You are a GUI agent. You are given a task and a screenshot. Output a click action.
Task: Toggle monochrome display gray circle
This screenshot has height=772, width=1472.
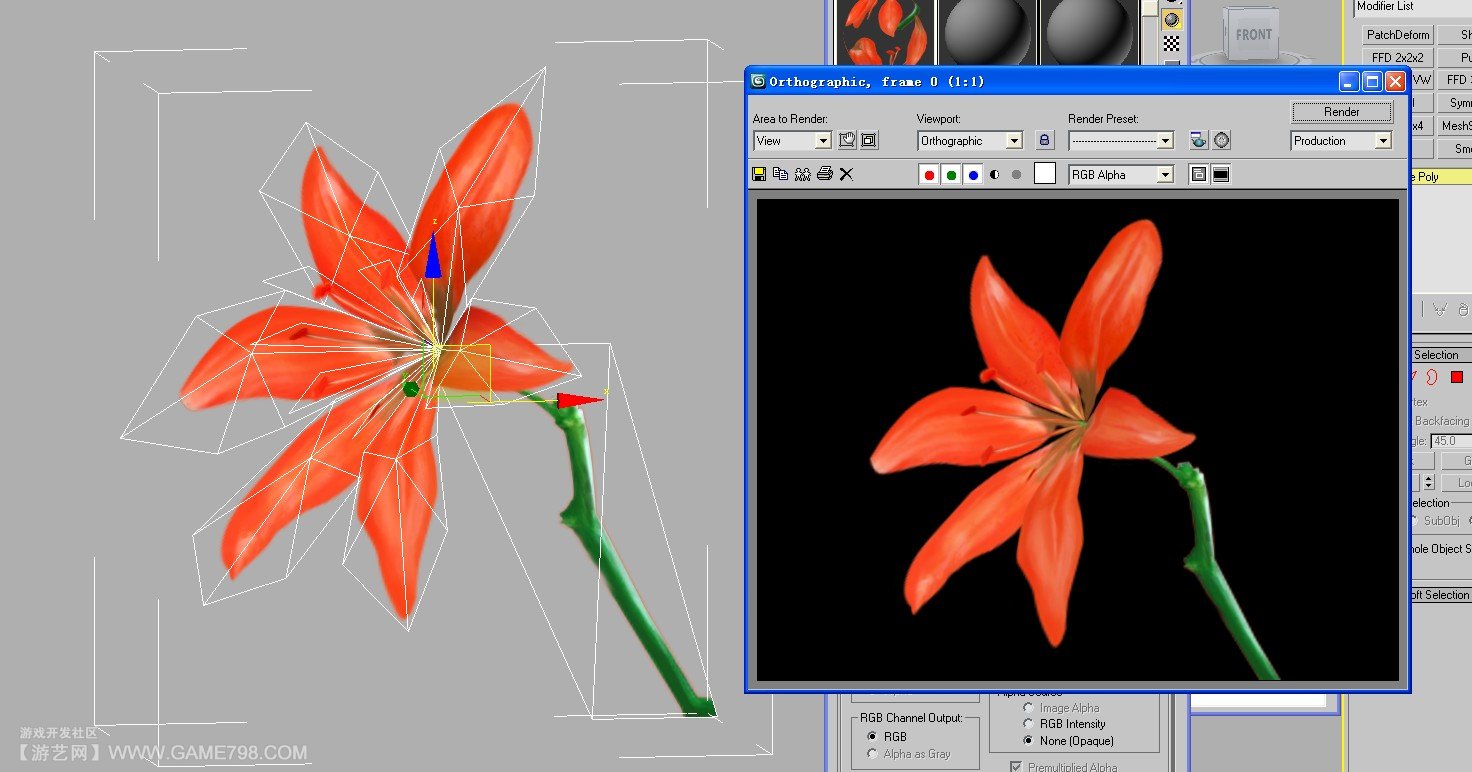coord(1017,175)
